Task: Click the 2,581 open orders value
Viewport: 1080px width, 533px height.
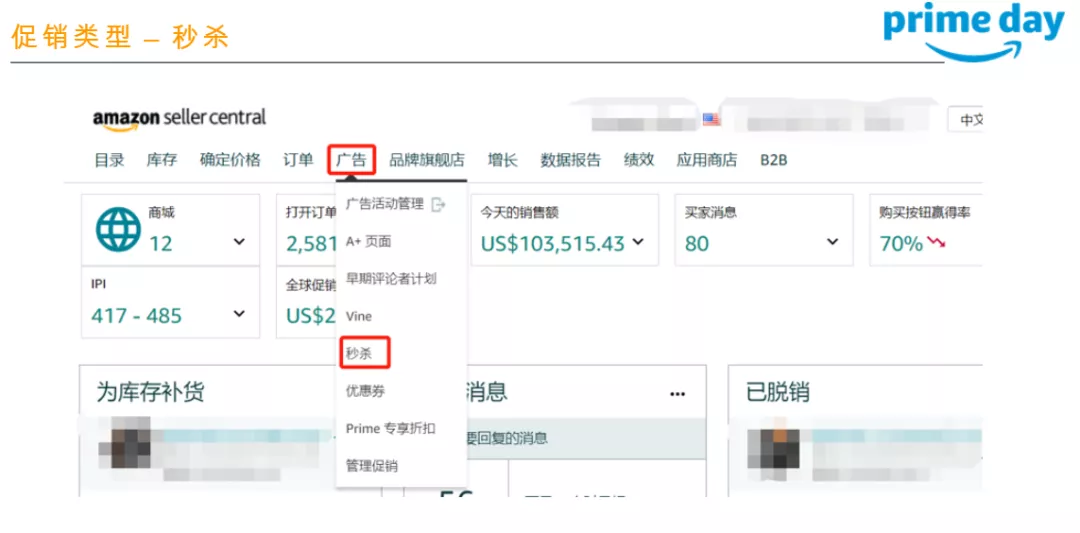Action: [311, 243]
